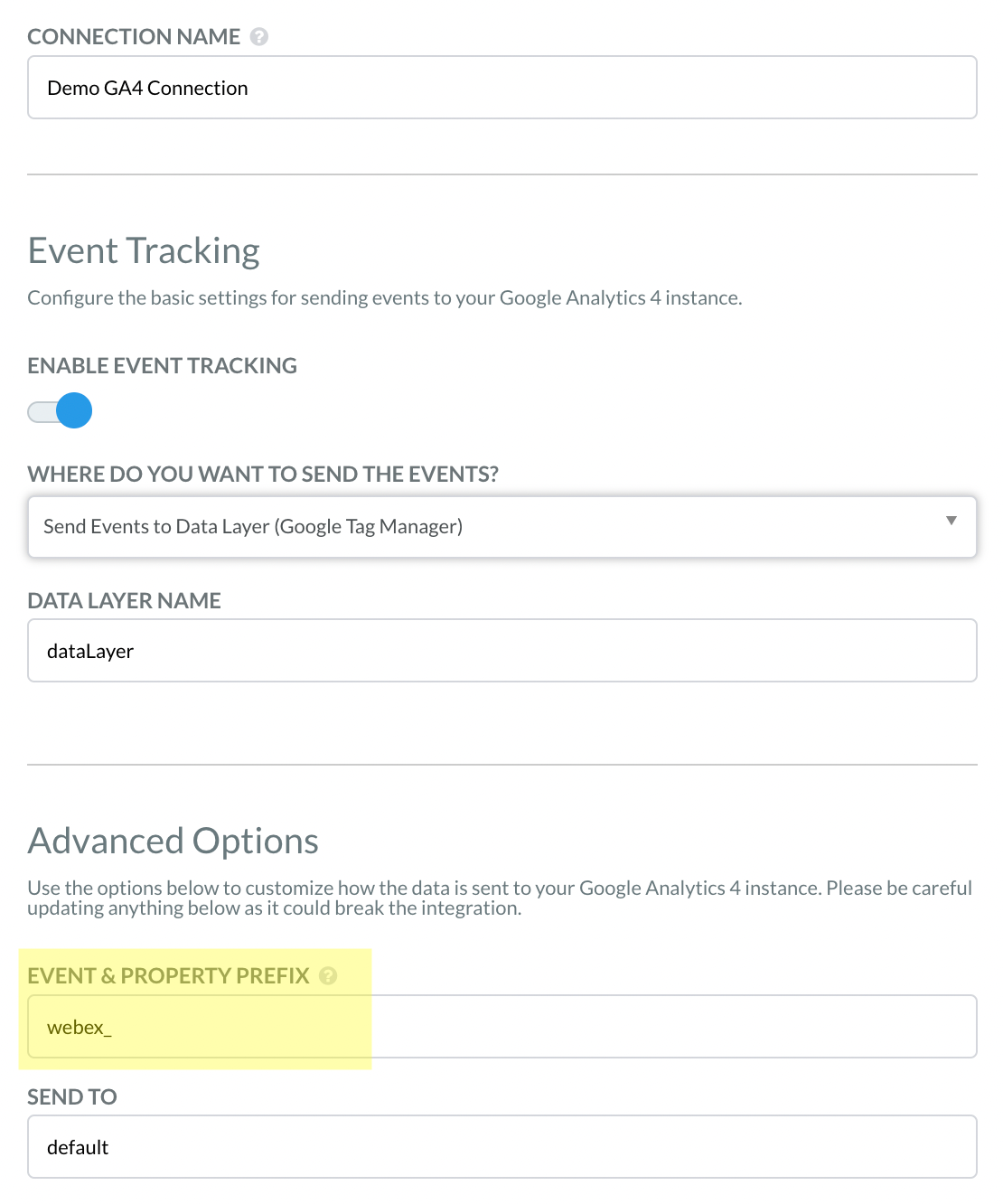The width and height of the screenshot is (1003, 1204).
Task: Click the CONNECTION NAME label
Action: pyautogui.click(x=134, y=37)
